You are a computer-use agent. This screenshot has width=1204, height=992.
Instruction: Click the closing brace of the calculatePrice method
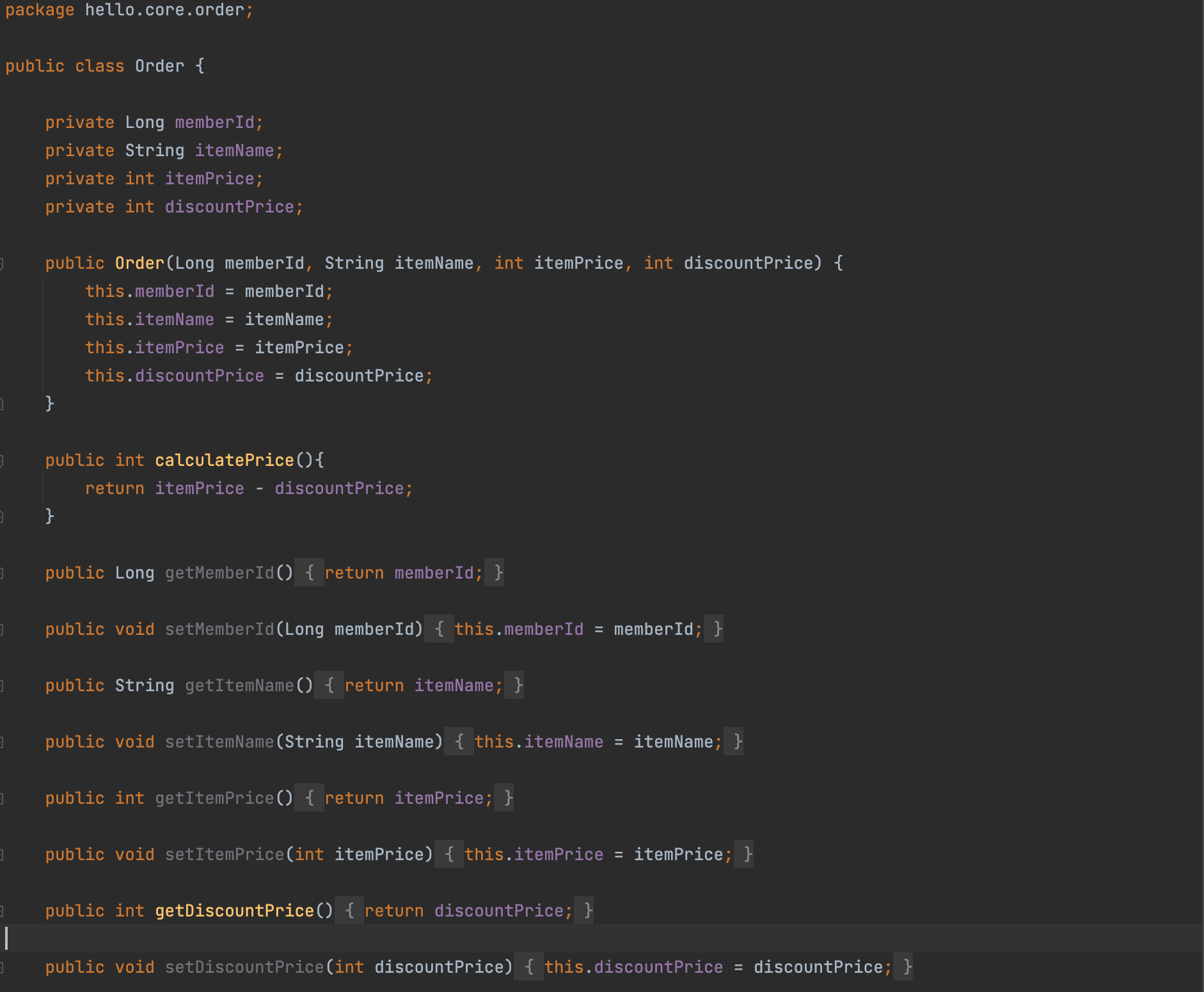(x=50, y=516)
